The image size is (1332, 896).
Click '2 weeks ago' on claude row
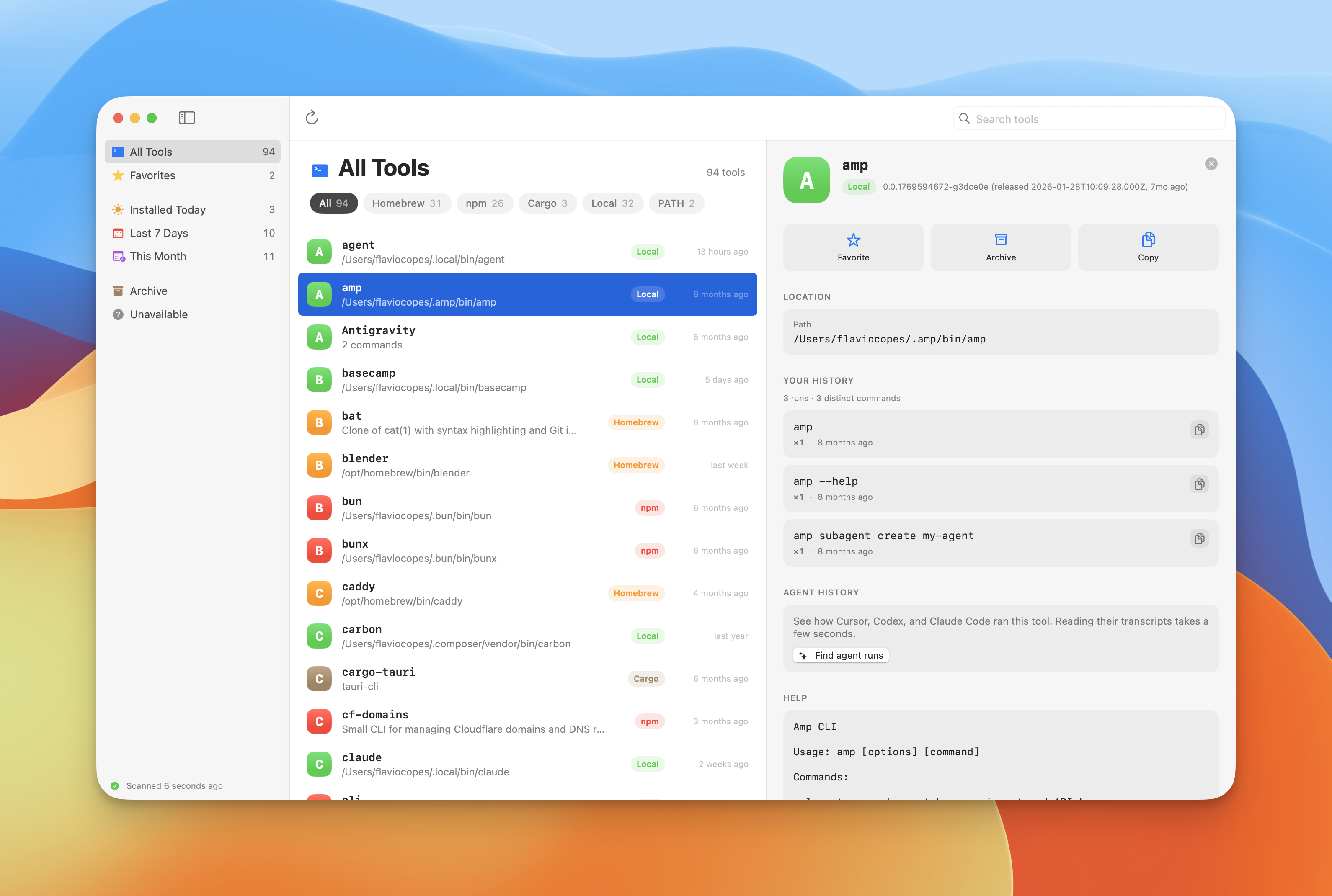723,764
